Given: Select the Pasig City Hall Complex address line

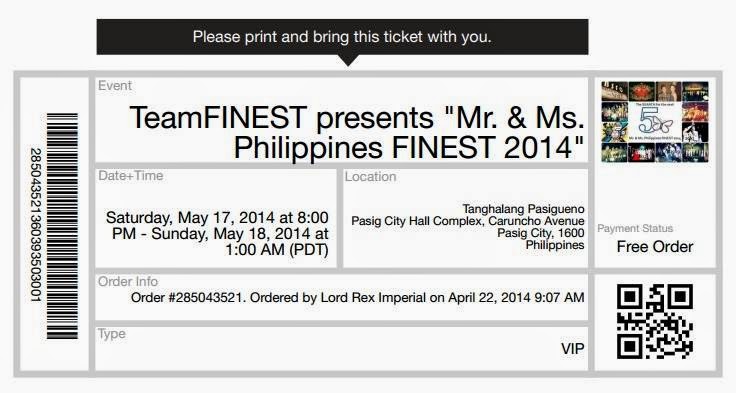Looking at the screenshot, I should click(468, 221).
